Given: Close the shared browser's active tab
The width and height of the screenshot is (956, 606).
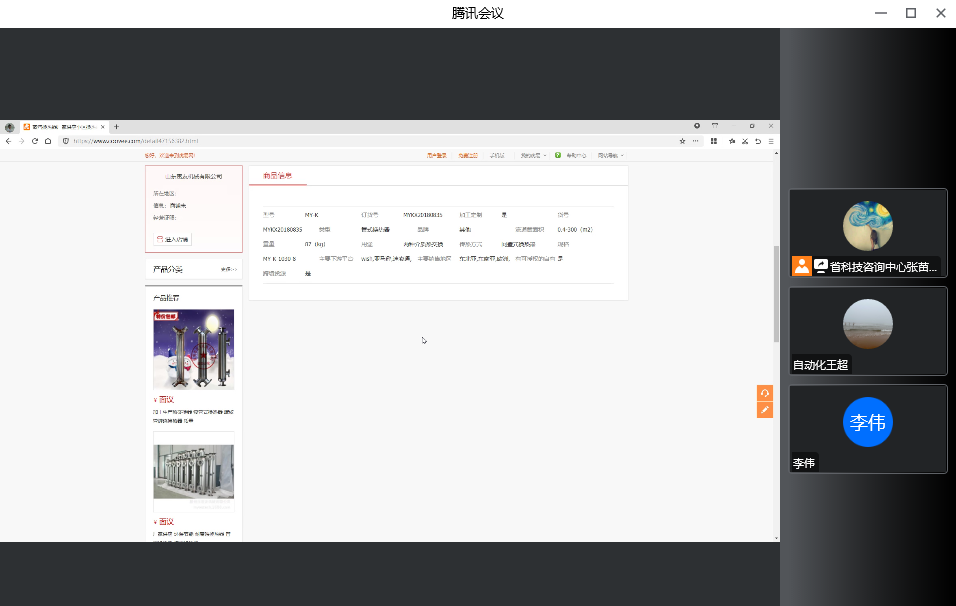Looking at the screenshot, I should [x=103, y=127].
